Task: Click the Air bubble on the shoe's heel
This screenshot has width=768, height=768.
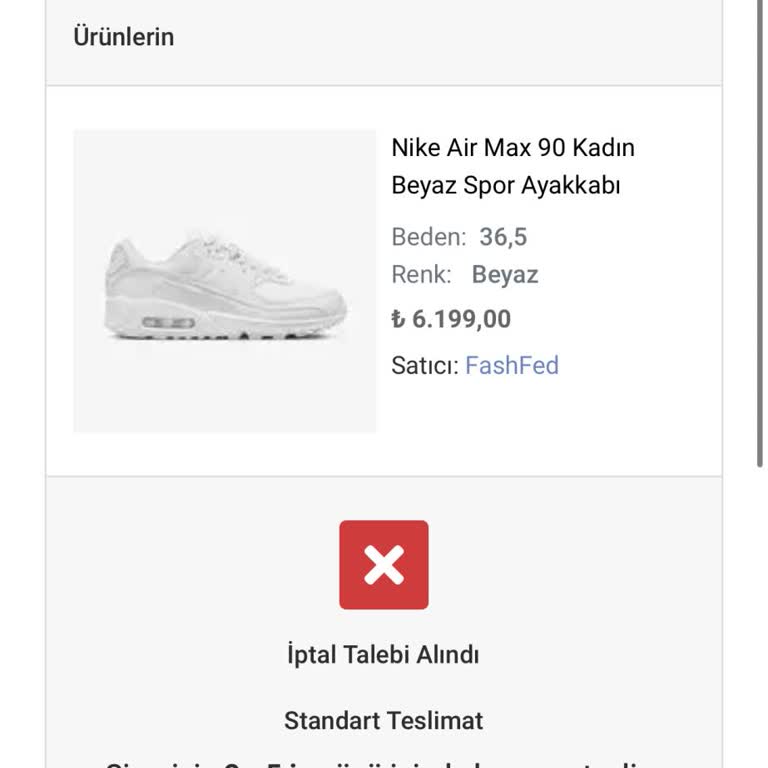Action: pyautogui.click(x=168, y=322)
